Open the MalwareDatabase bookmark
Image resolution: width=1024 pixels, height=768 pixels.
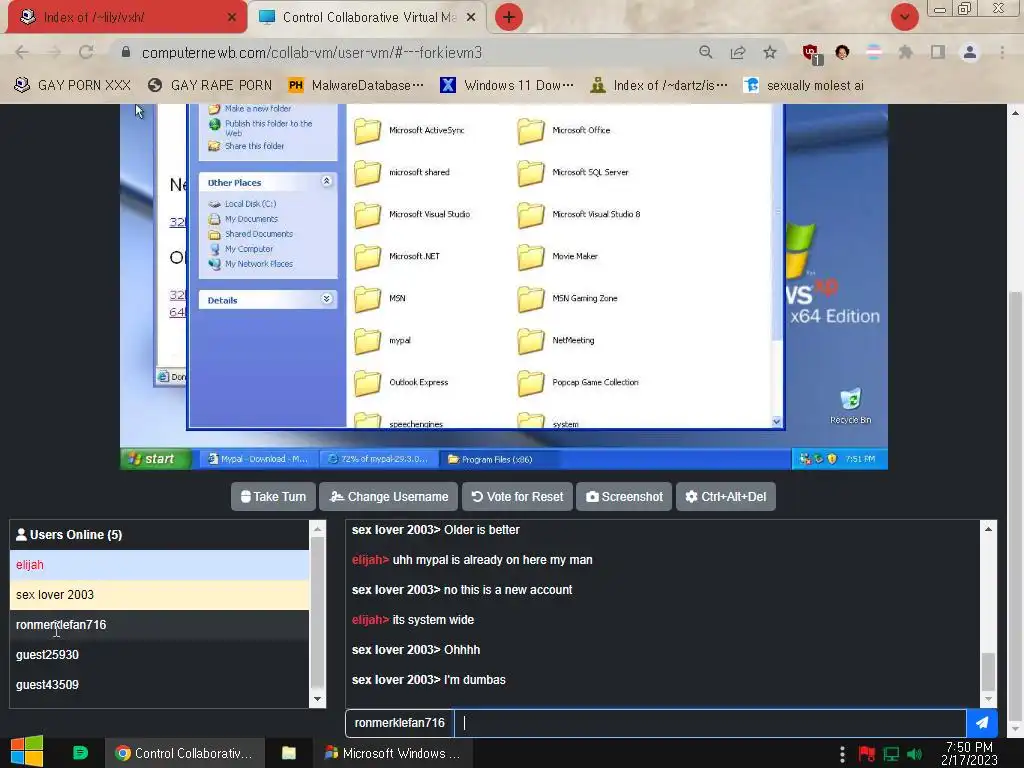[x=356, y=86]
